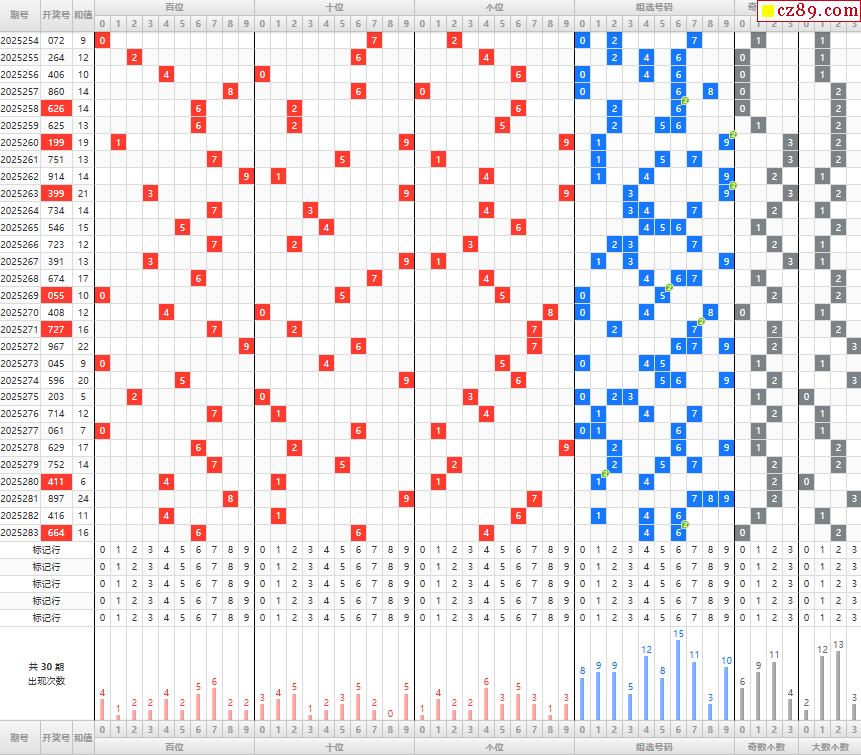Click the top 组选号码 section header
Image resolution: width=861 pixels, height=755 pixels.
coord(654,7)
